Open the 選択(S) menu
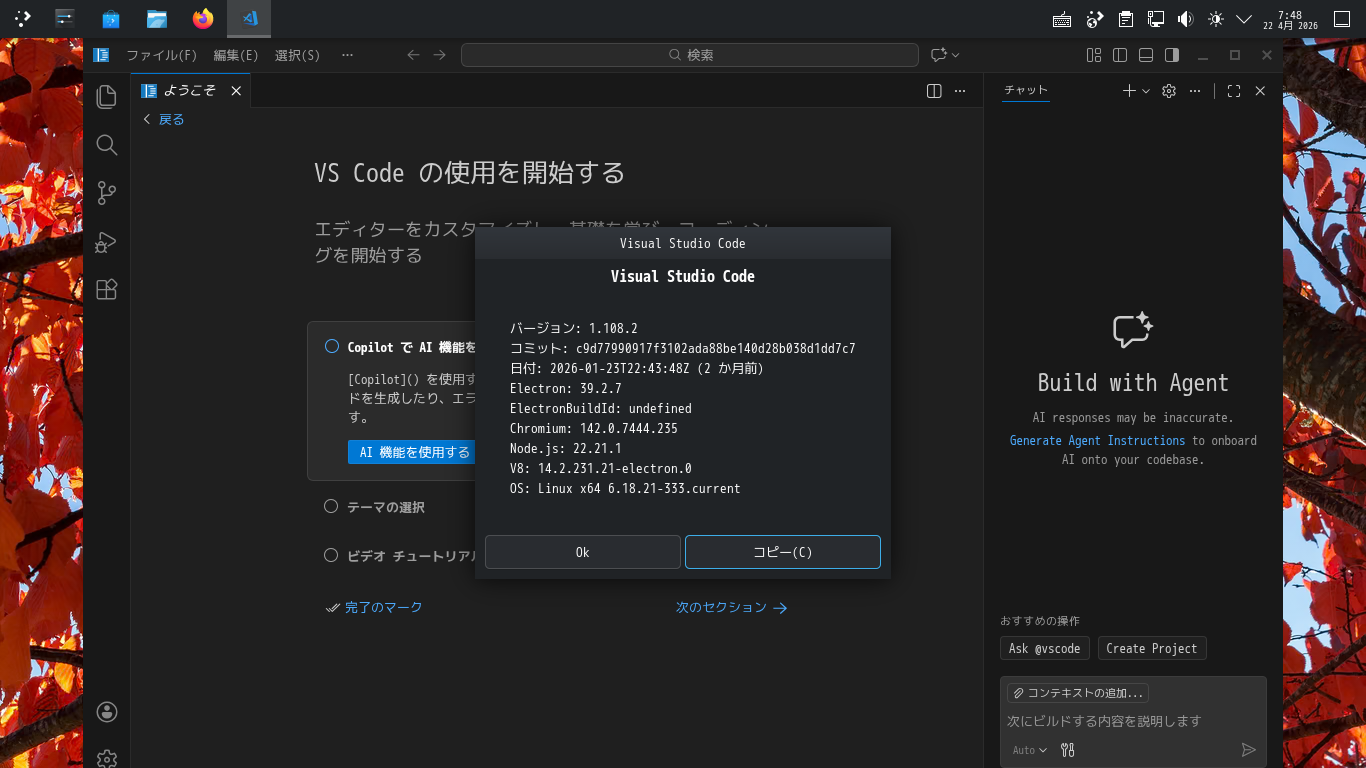This screenshot has width=1366, height=768. point(297,55)
